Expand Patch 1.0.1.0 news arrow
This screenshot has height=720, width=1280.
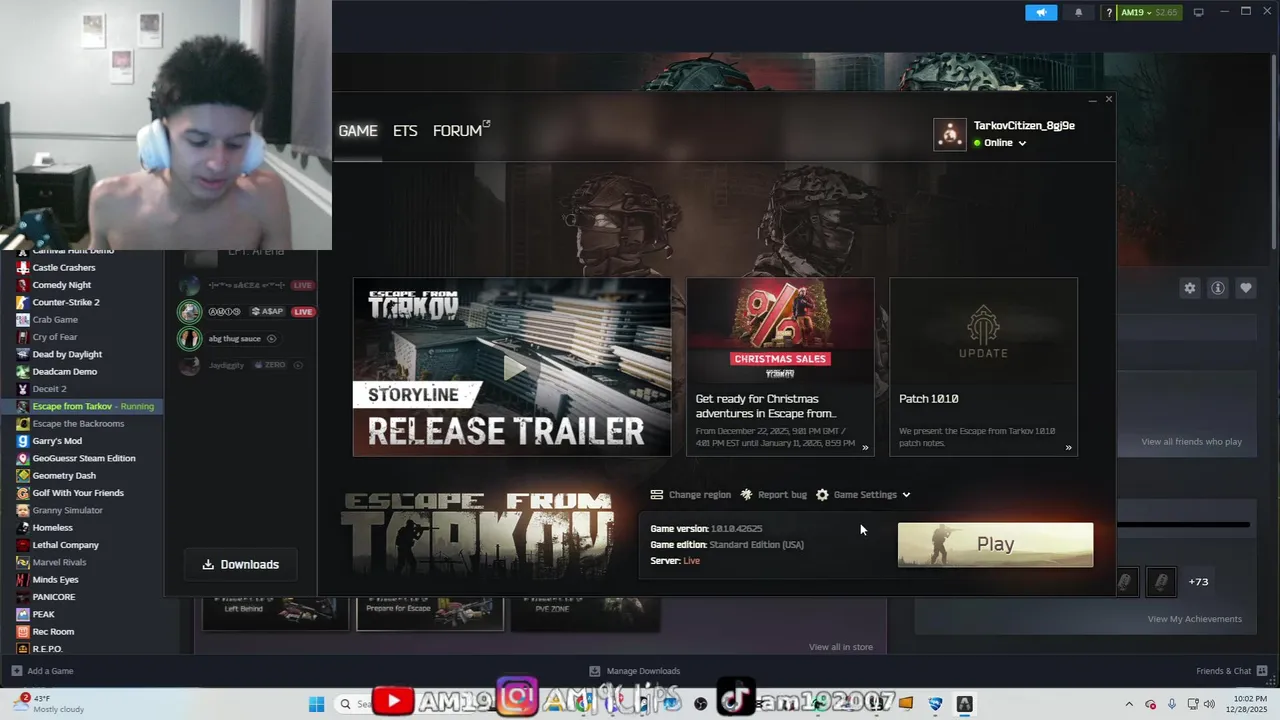click(1068, 448)
